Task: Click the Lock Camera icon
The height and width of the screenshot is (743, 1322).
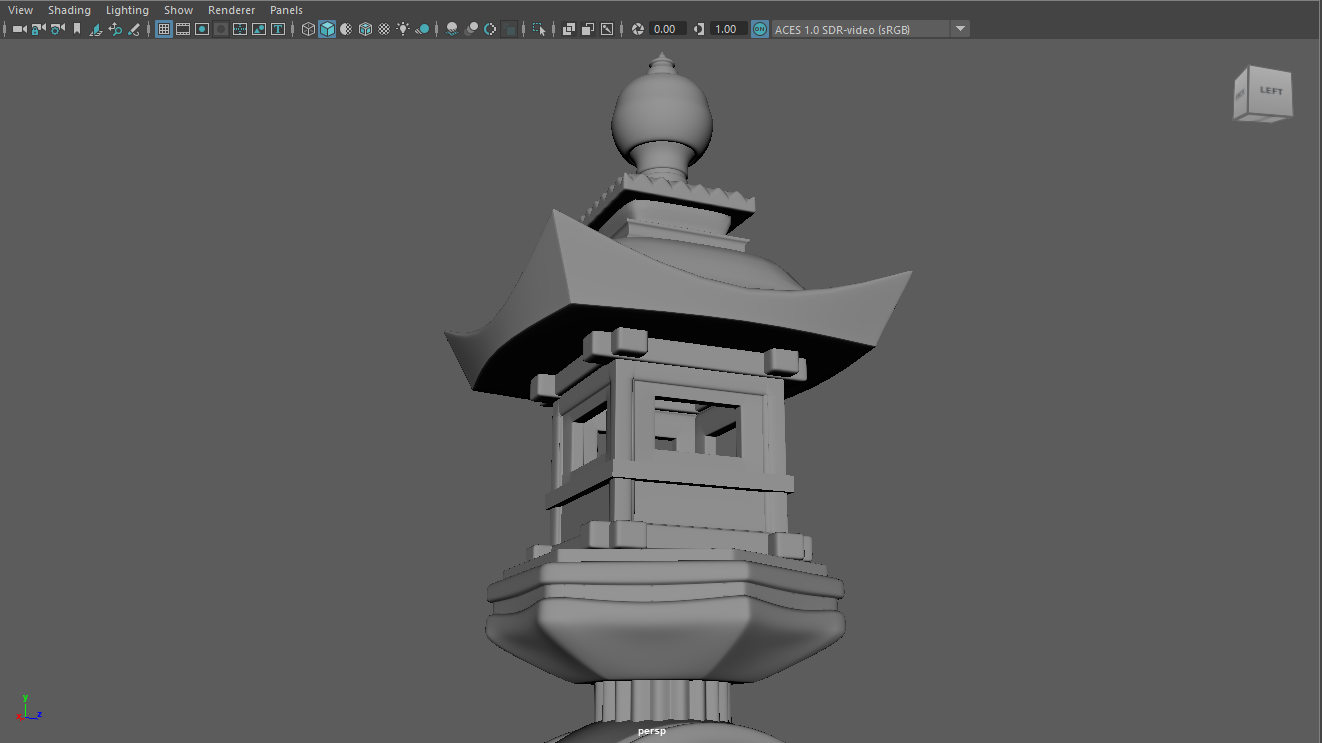Action: pos(38,29)
